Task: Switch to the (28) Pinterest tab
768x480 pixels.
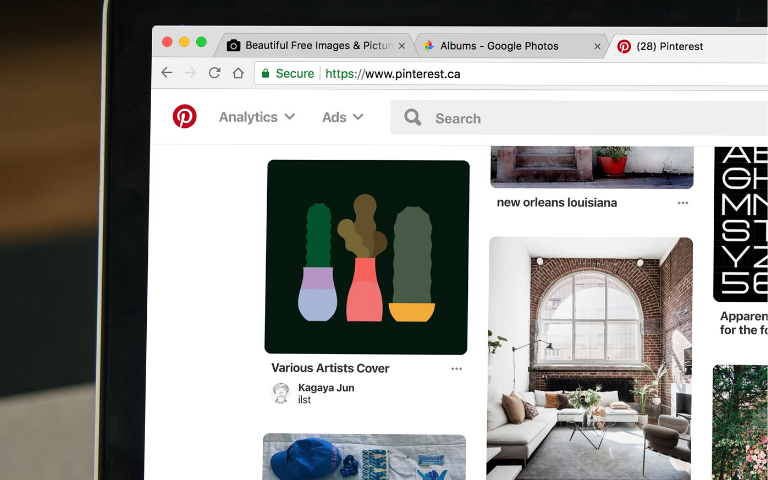Action: click(686, 47)
